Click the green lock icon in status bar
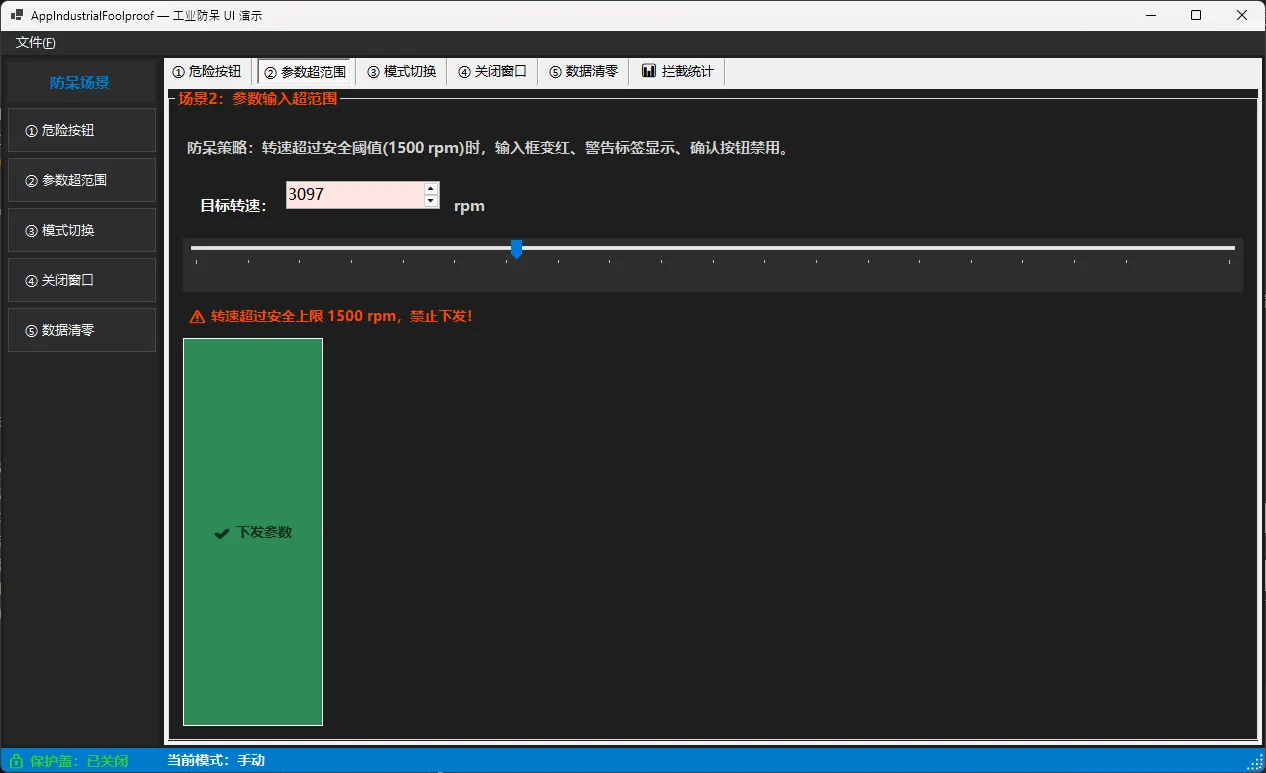The height and width of the screenshot is (773, 1266). tap(16, 761)
